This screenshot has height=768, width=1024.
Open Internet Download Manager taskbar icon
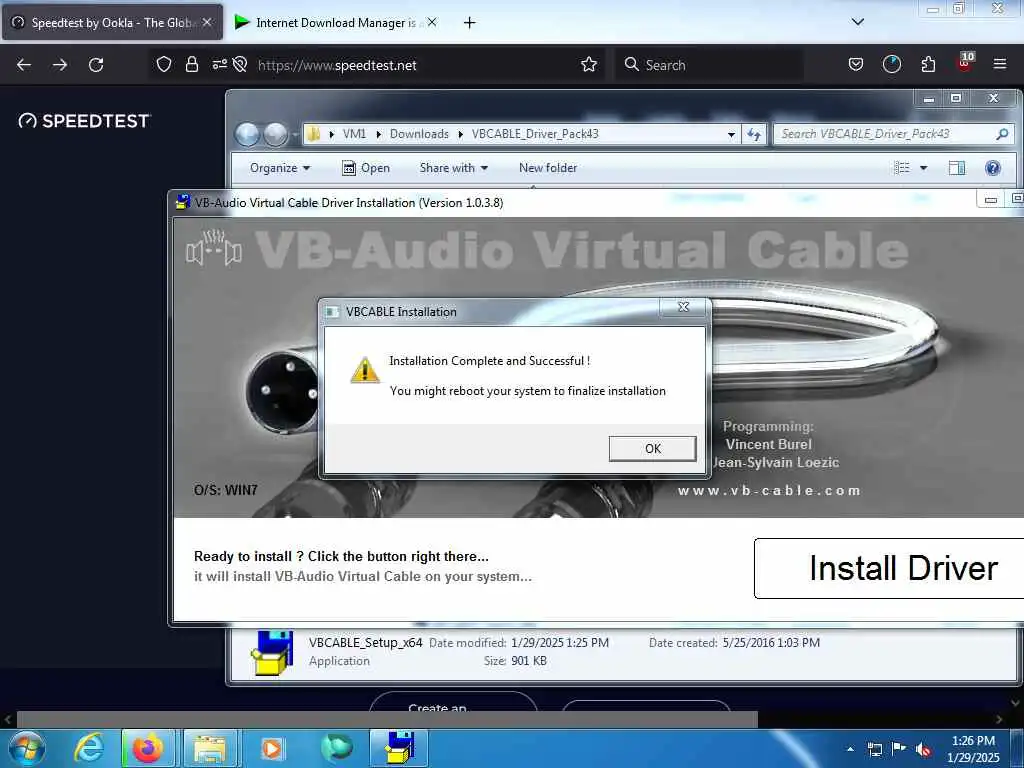pyautogui.click(x=336, y=748)
